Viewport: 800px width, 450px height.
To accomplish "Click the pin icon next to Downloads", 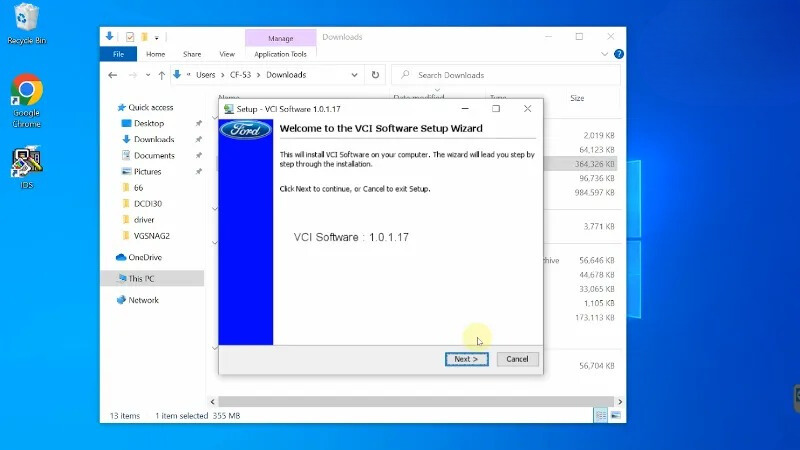I will 198,139.
